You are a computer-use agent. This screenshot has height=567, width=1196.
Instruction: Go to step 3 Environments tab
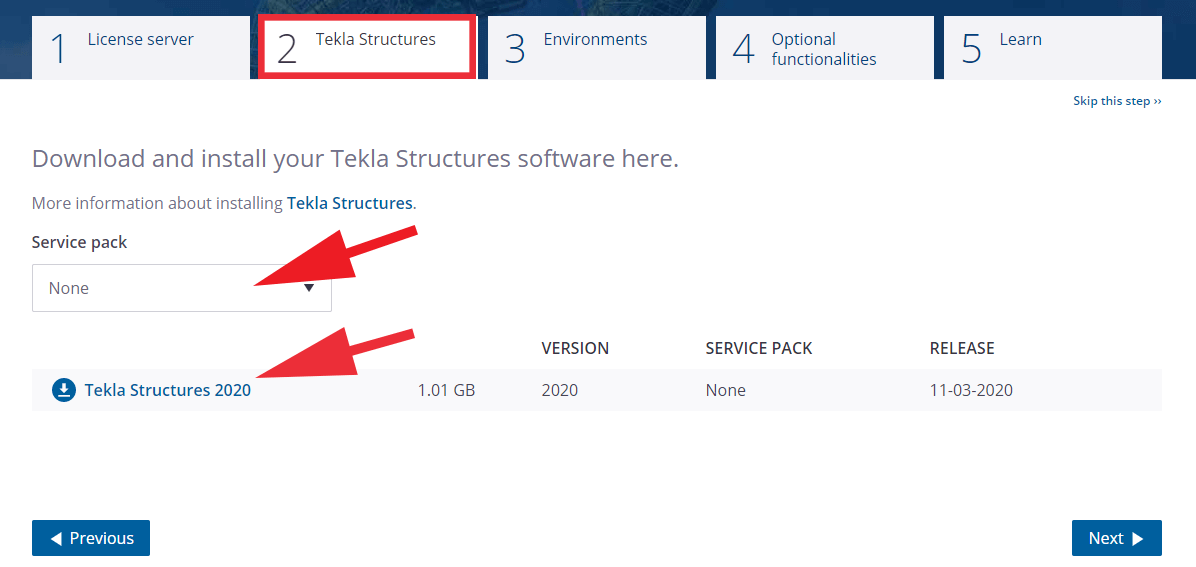pos(596,47)
